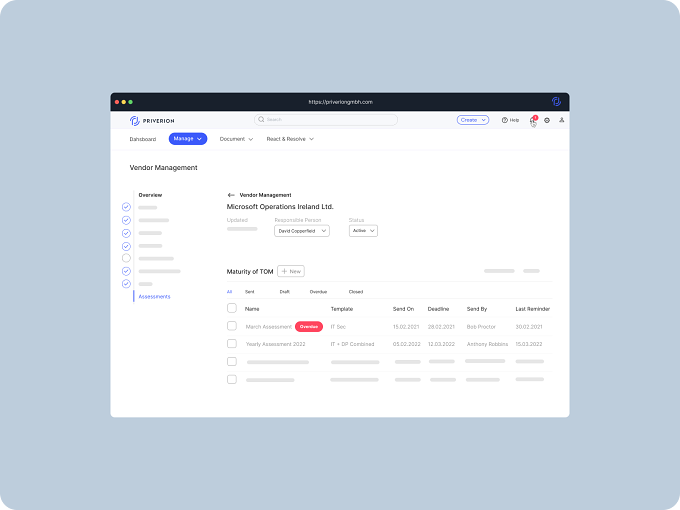
Task: Click the IT Sec template cell
Action: (338, 327)
